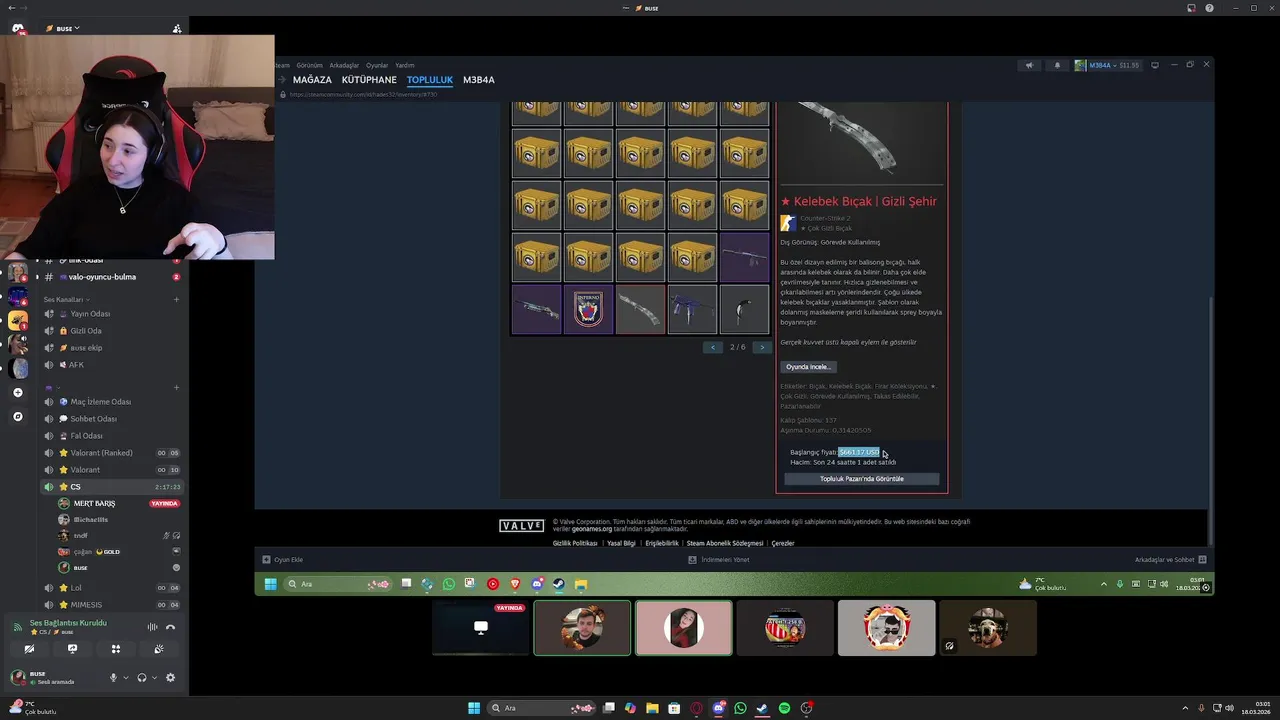The image size is (1280, 720).
Task: Click the Windows Start button
Action: coord(474,708)
